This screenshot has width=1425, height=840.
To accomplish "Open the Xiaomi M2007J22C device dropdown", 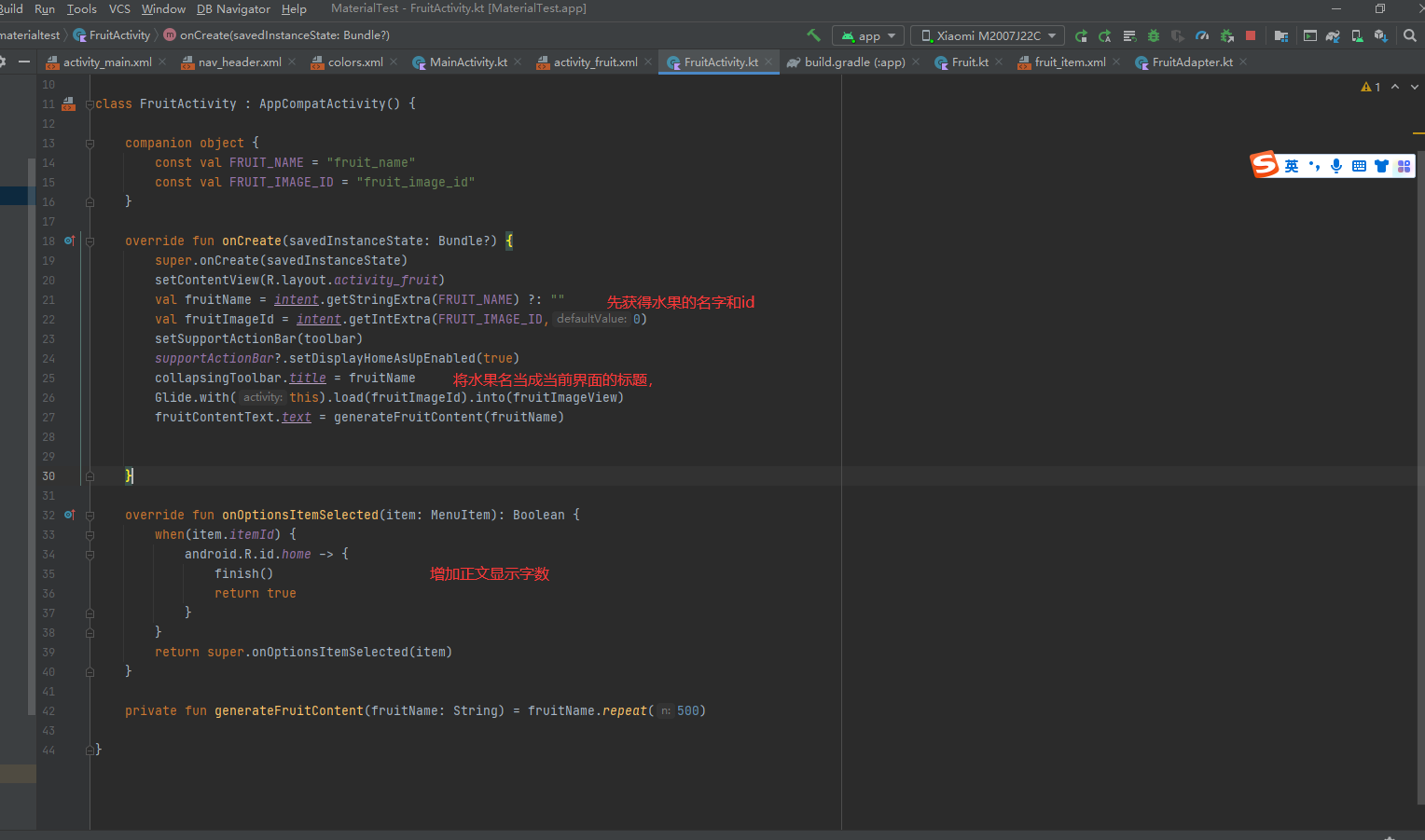I will pos(988,35).
